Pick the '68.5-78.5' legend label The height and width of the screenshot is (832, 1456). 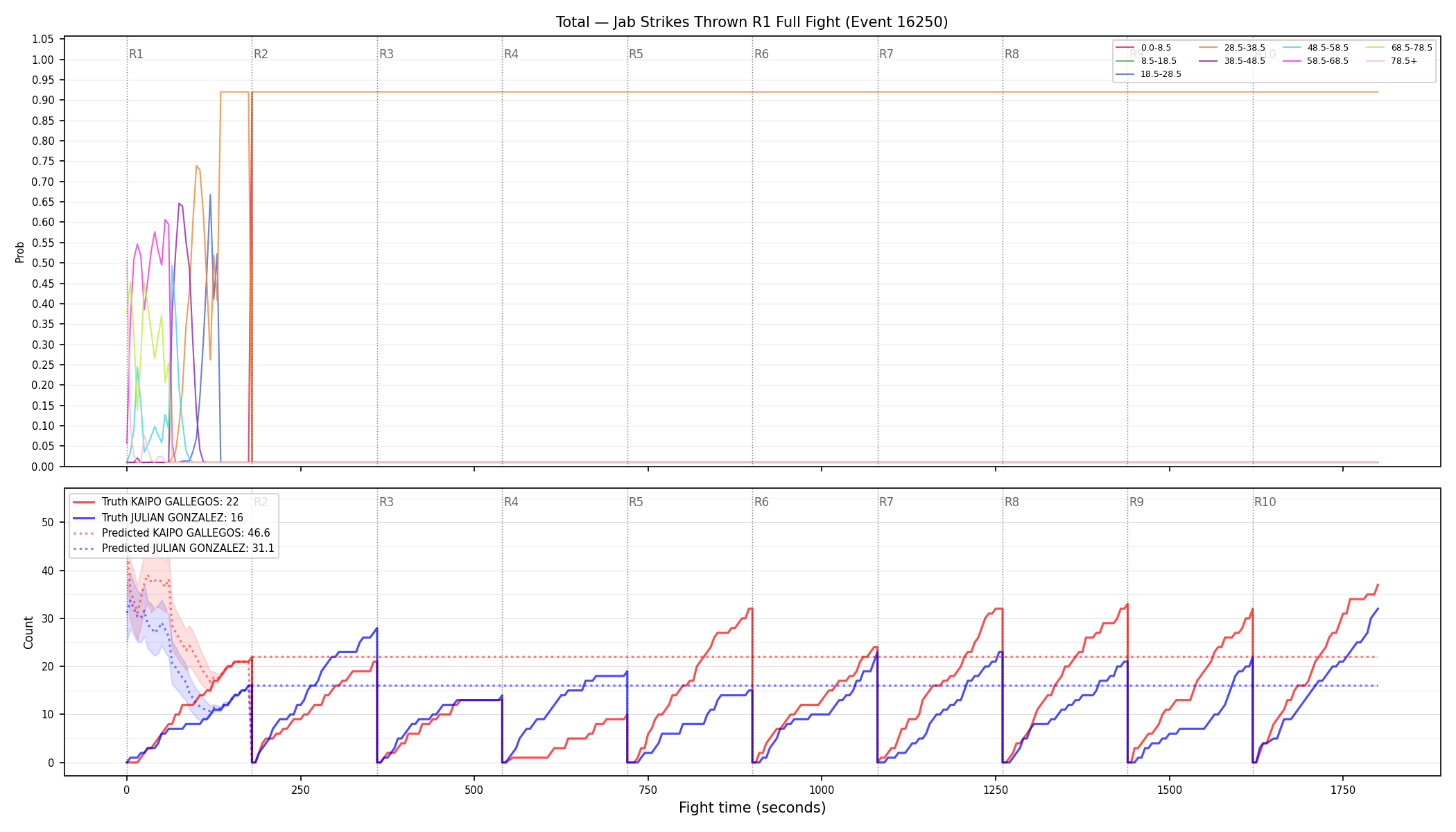(x=1412, y=48)
